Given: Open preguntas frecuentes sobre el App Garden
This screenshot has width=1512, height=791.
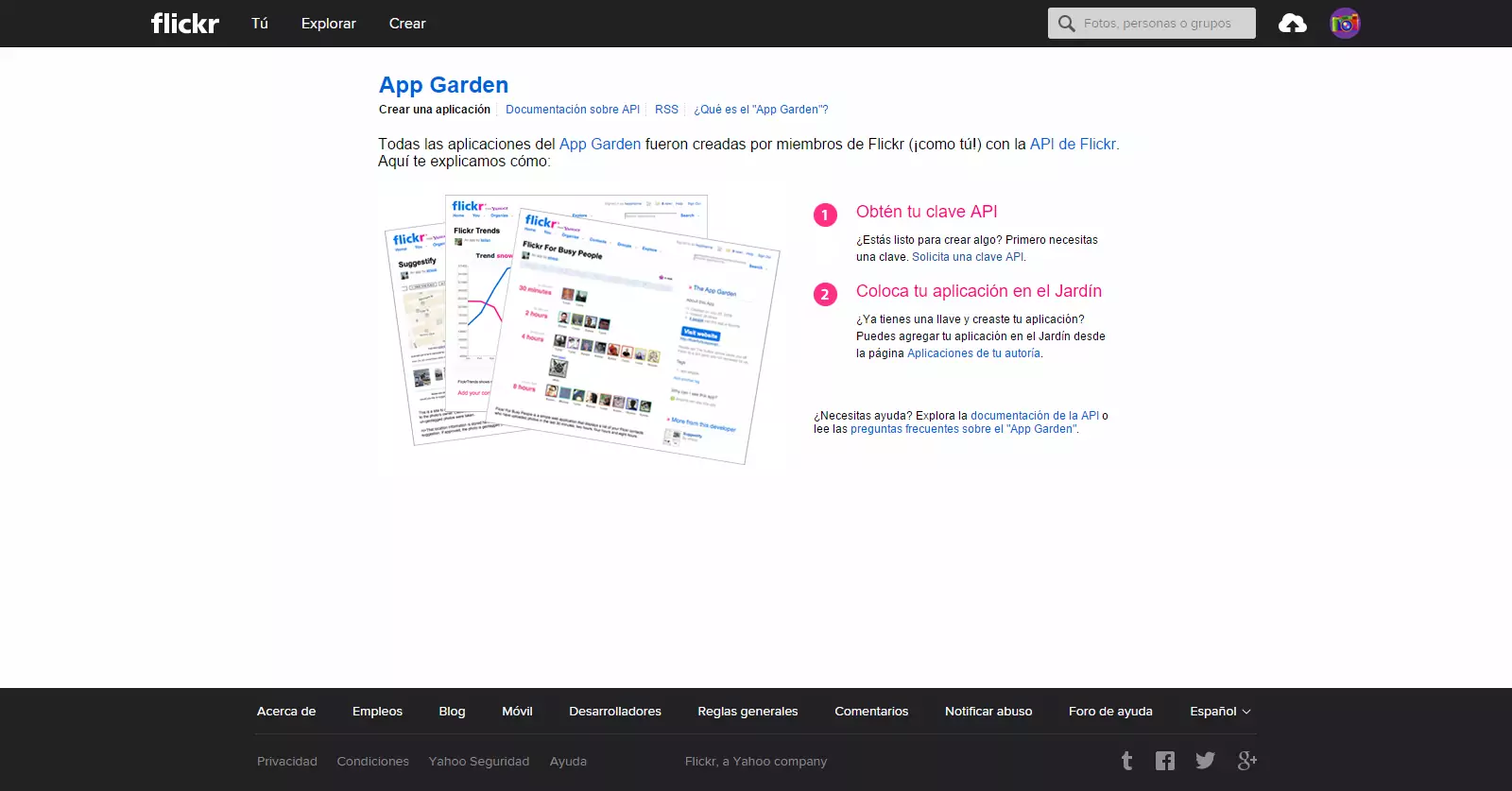Looking at the screenshot, I should click(x=963, y=429).
